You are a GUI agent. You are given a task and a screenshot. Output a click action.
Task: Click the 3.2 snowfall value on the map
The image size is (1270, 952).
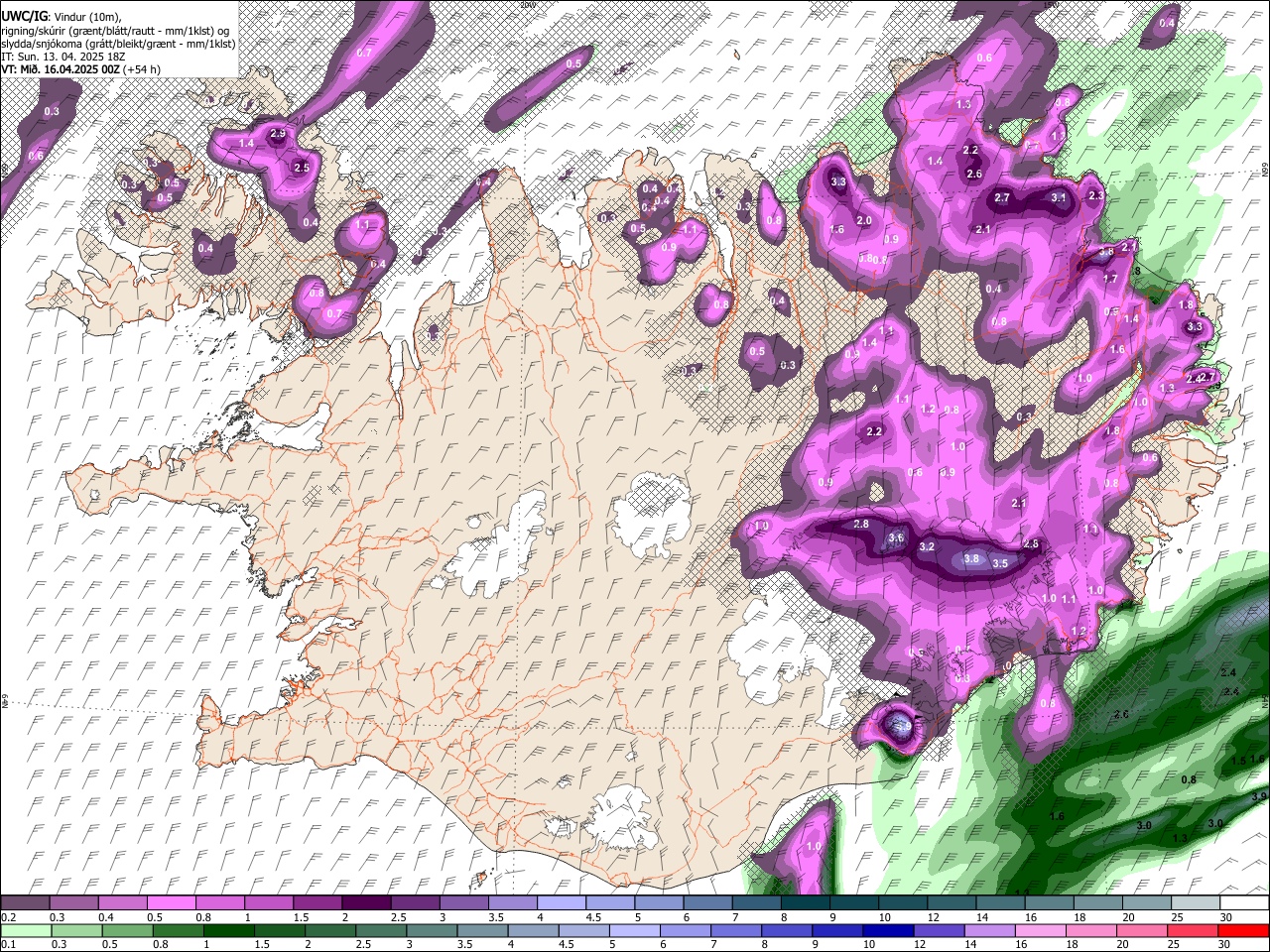tap(928, 547)
